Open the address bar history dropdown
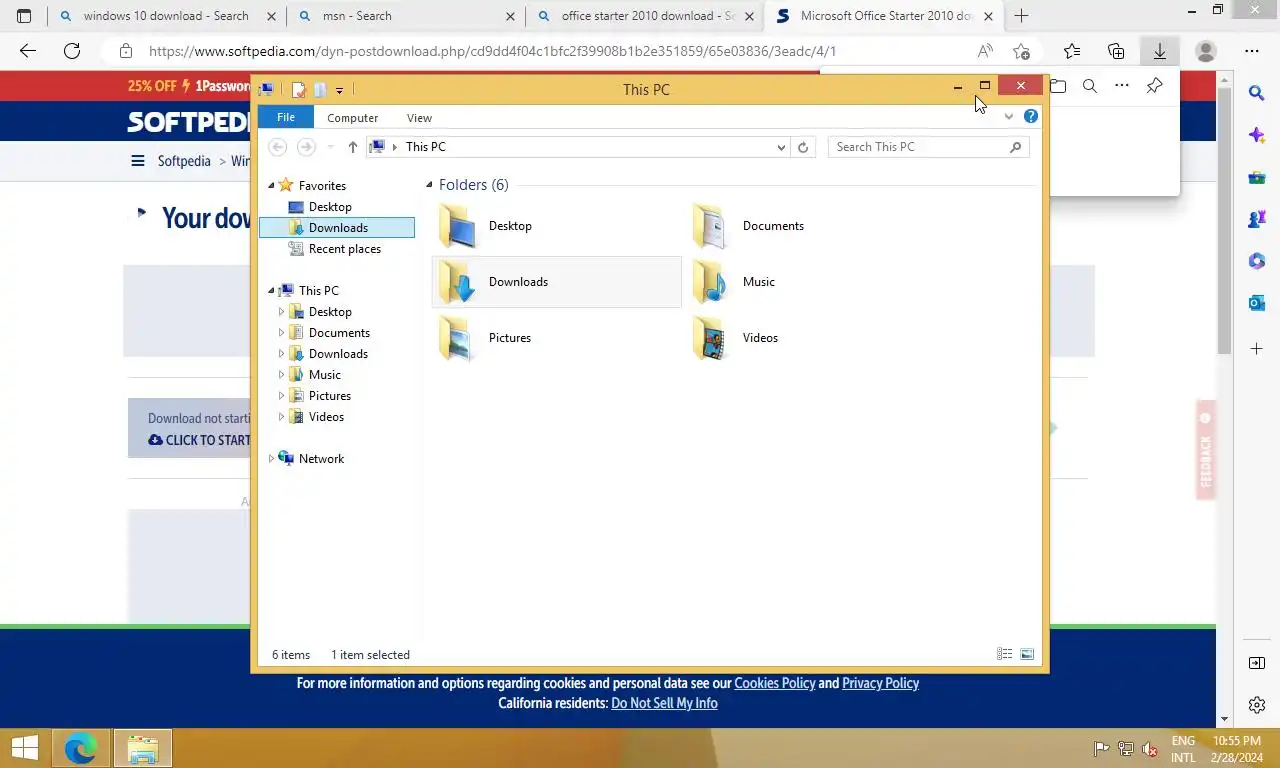 tap(781, 147)
